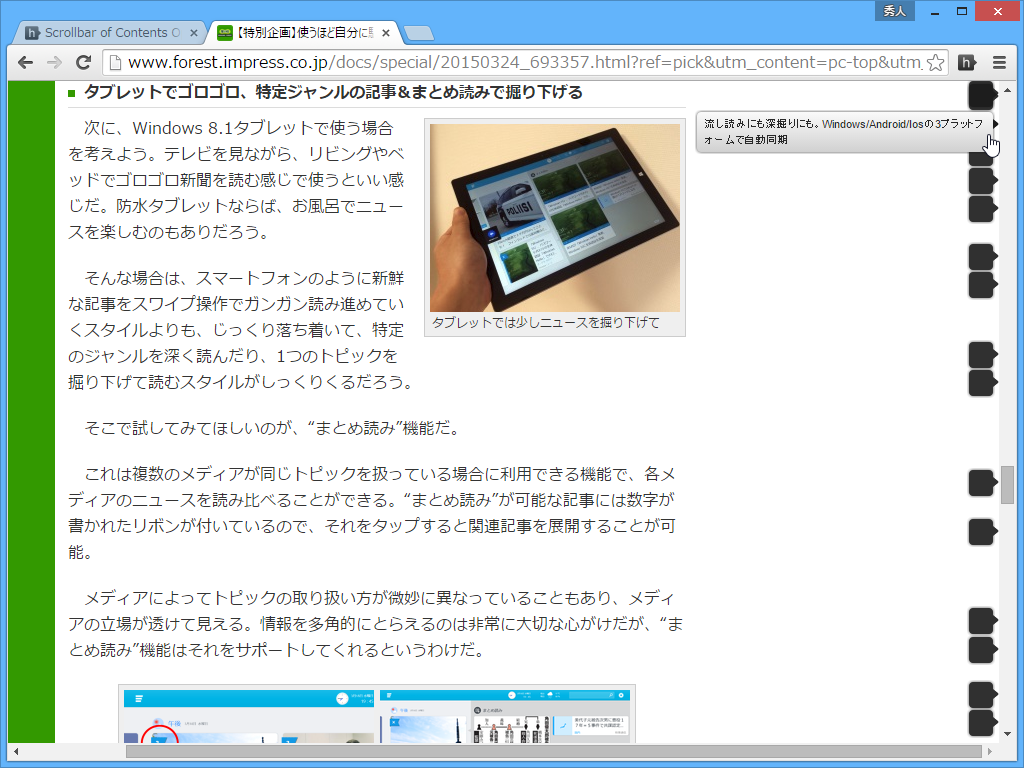Click paragraph starting 次に、Windows 8.1タブレットで使う場合
The image size is (1024, 768).
click(x=236, y=180)
